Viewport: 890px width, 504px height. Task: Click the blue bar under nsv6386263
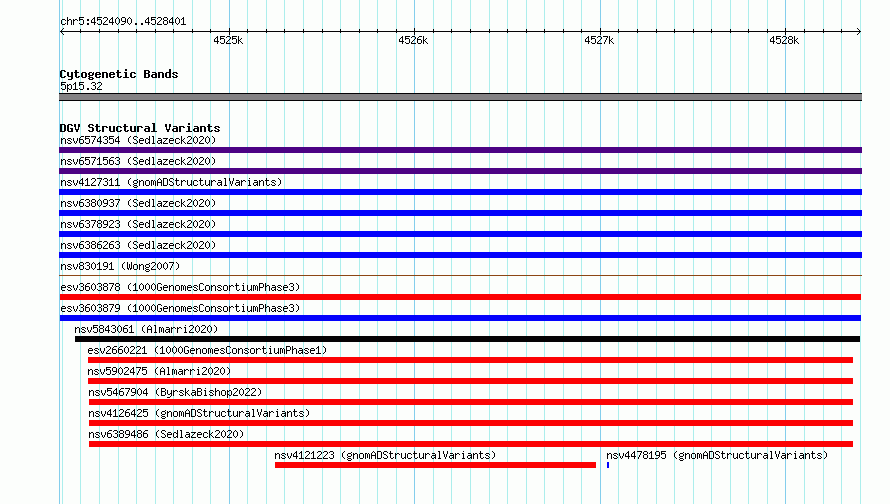click(x=460, y=255)
